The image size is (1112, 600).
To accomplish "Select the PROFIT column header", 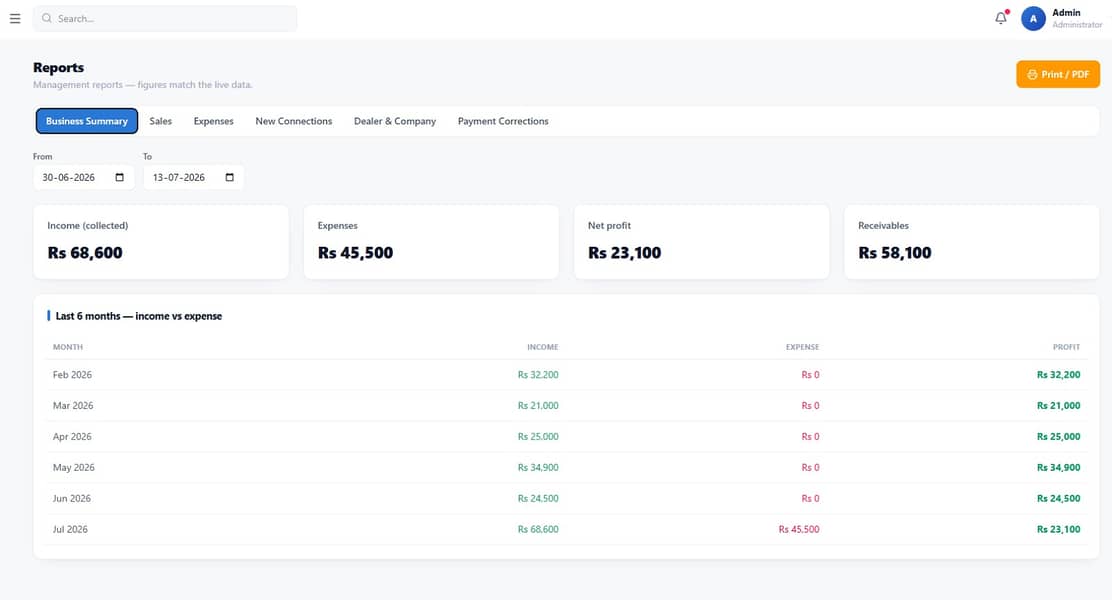I will coord(1066,348).
